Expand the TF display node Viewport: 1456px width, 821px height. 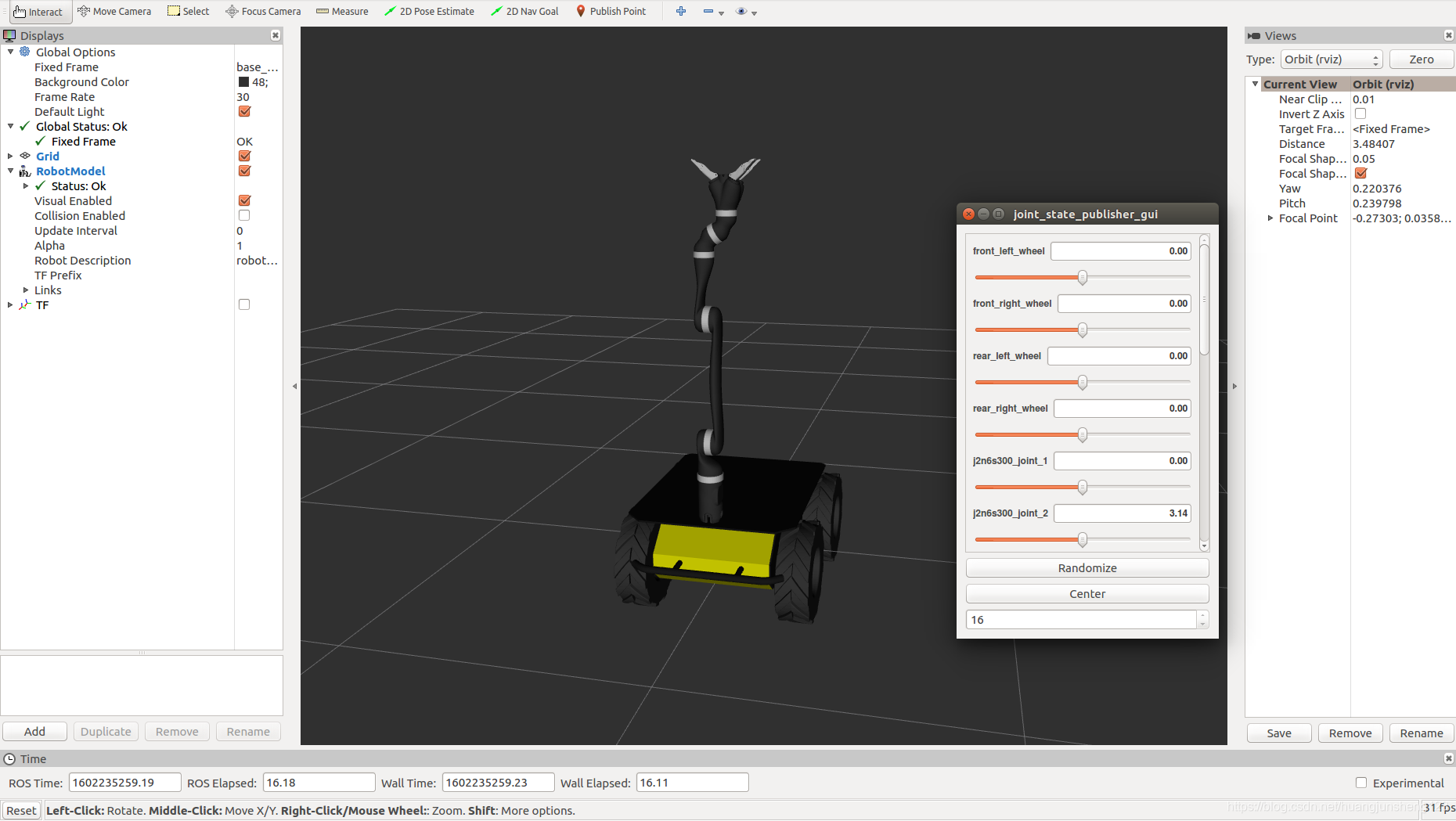point(10,304)
